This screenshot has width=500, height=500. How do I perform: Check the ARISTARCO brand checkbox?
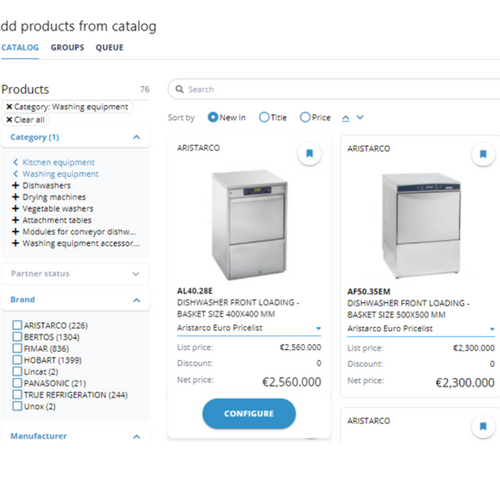tap(17, 325)
